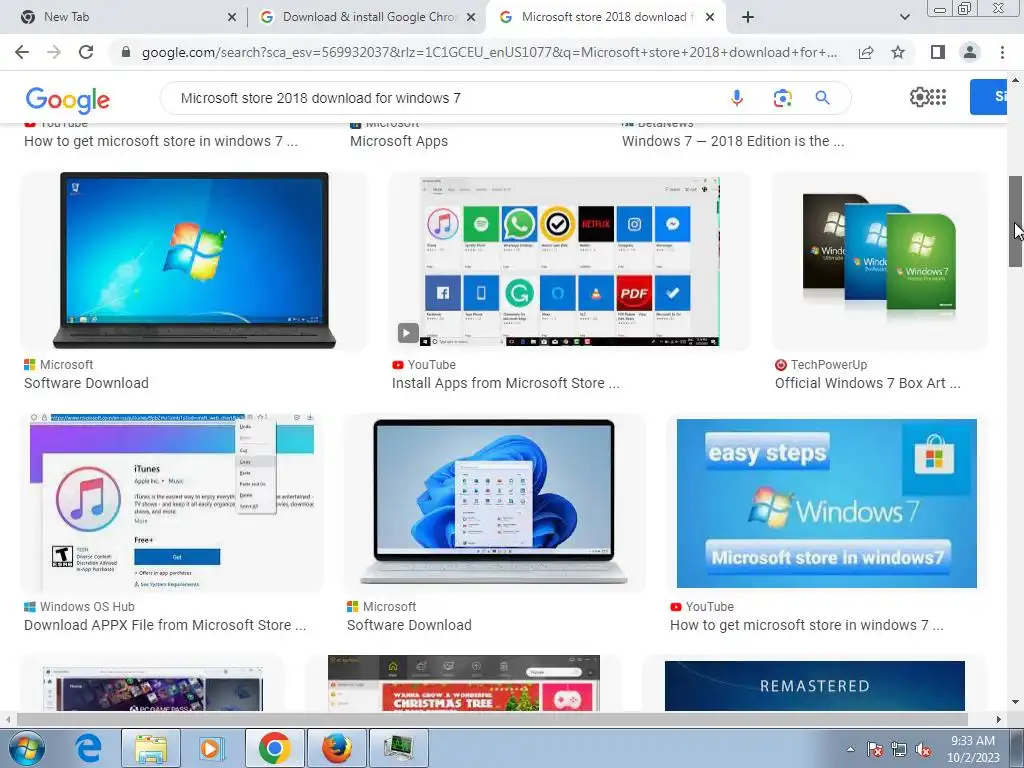Select the Microsoft store 2018 download tab
Screen dimensions: 1024x768
605,17
